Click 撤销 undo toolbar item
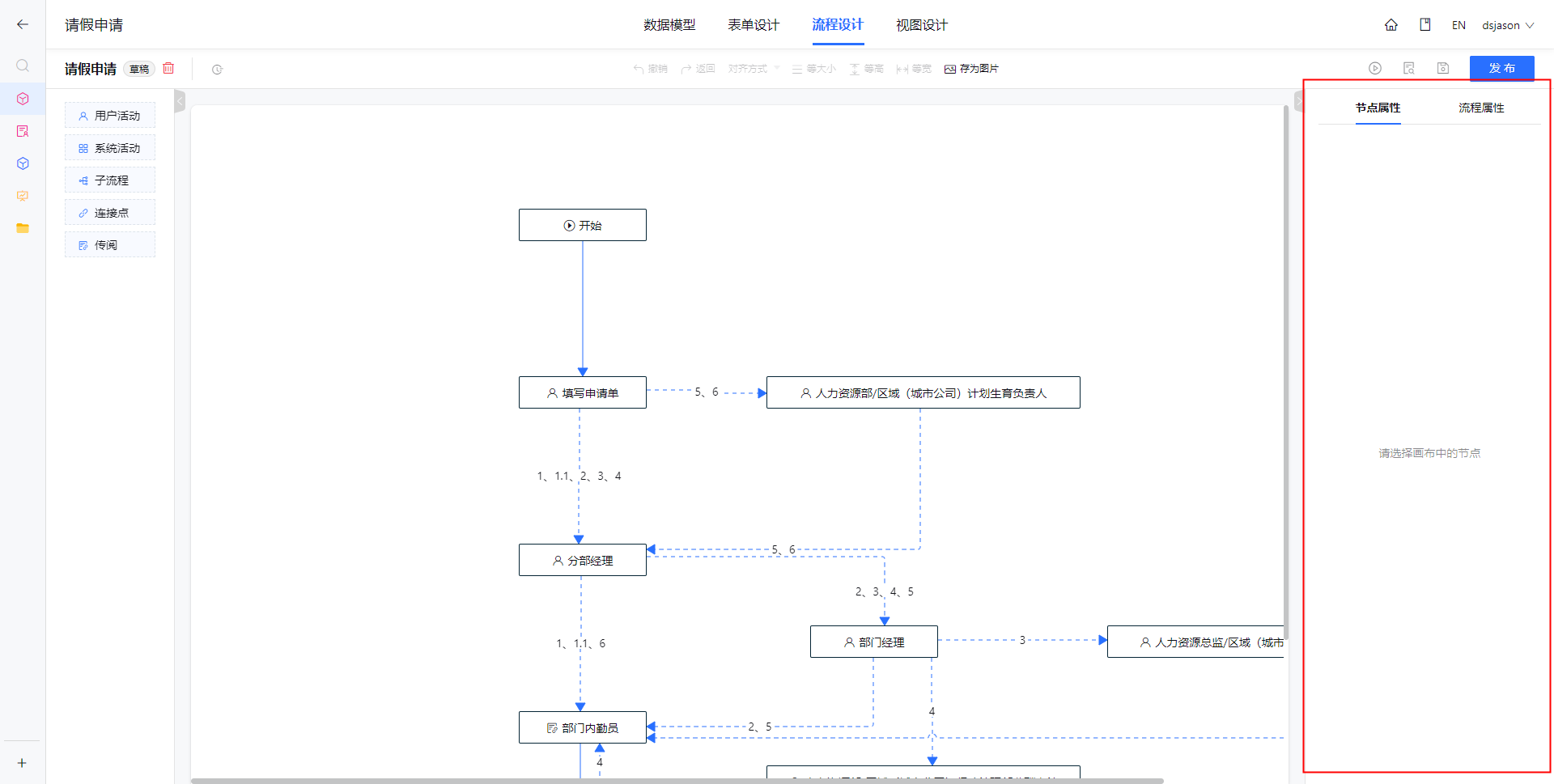The width and height of the screenshot is (1554, 784). pos(651,69)
